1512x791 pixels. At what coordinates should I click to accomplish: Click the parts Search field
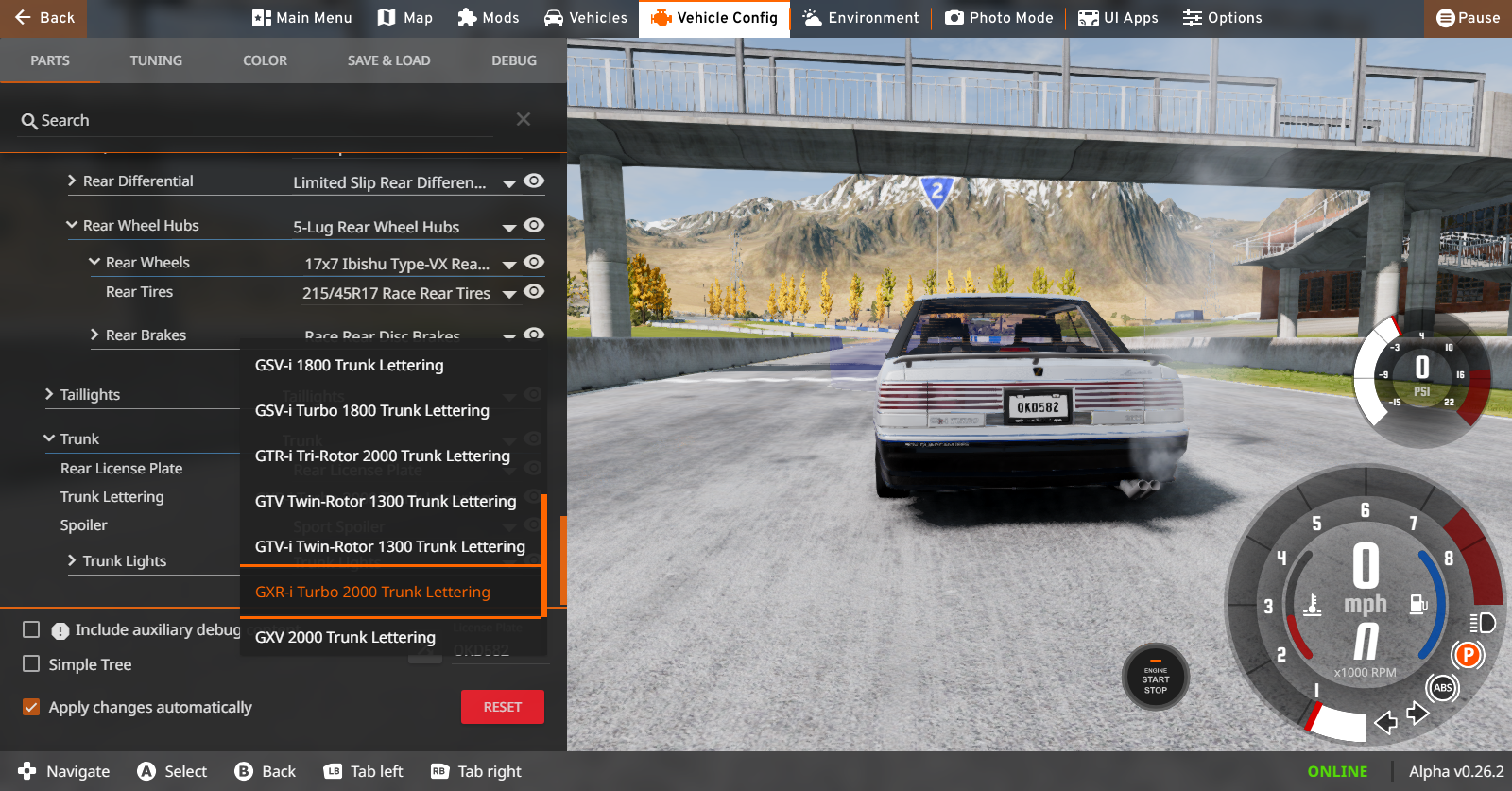pos(255,120)
